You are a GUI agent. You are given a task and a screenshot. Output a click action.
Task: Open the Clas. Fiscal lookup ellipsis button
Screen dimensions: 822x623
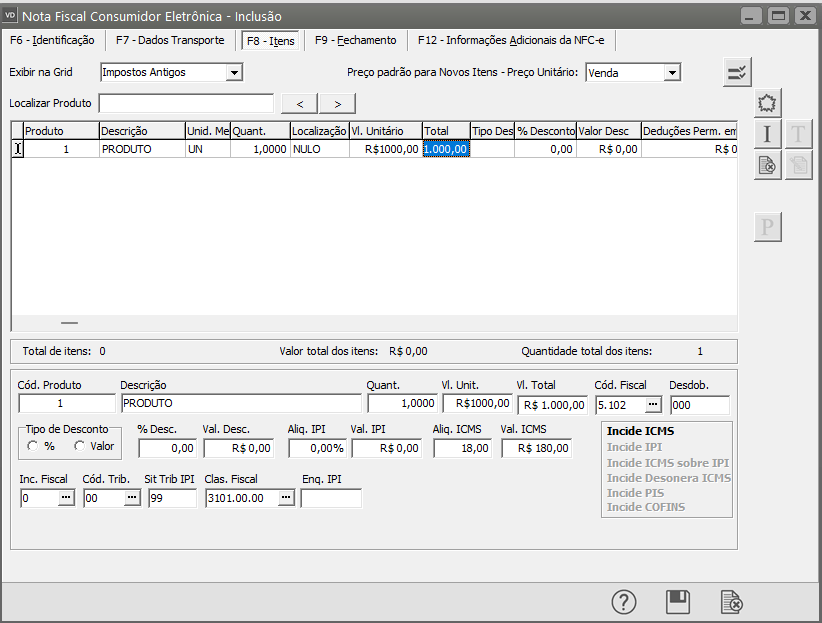point(286,498)
